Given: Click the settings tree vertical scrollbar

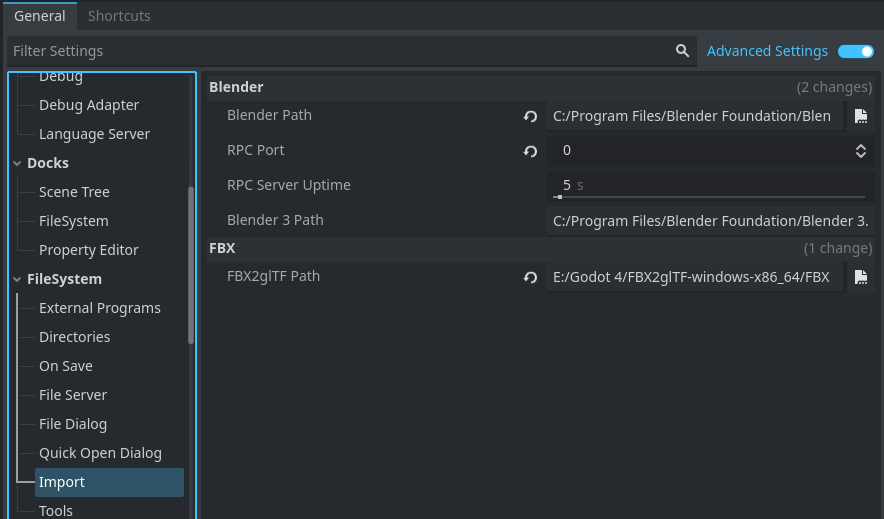Looking at the screenshot, I should coord(191,265).
